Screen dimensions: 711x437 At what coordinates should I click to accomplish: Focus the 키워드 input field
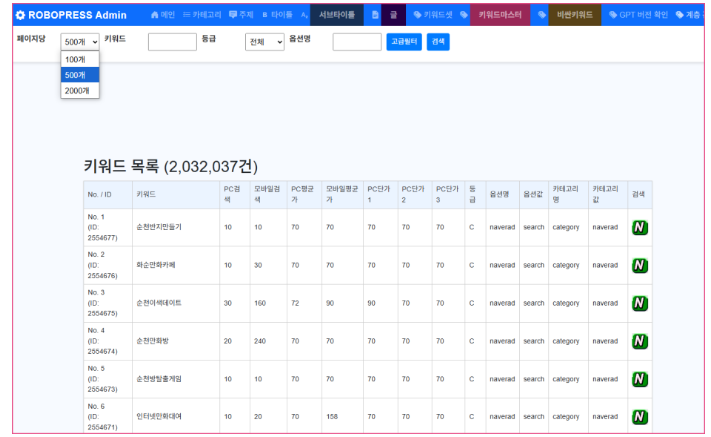(172, 42)
